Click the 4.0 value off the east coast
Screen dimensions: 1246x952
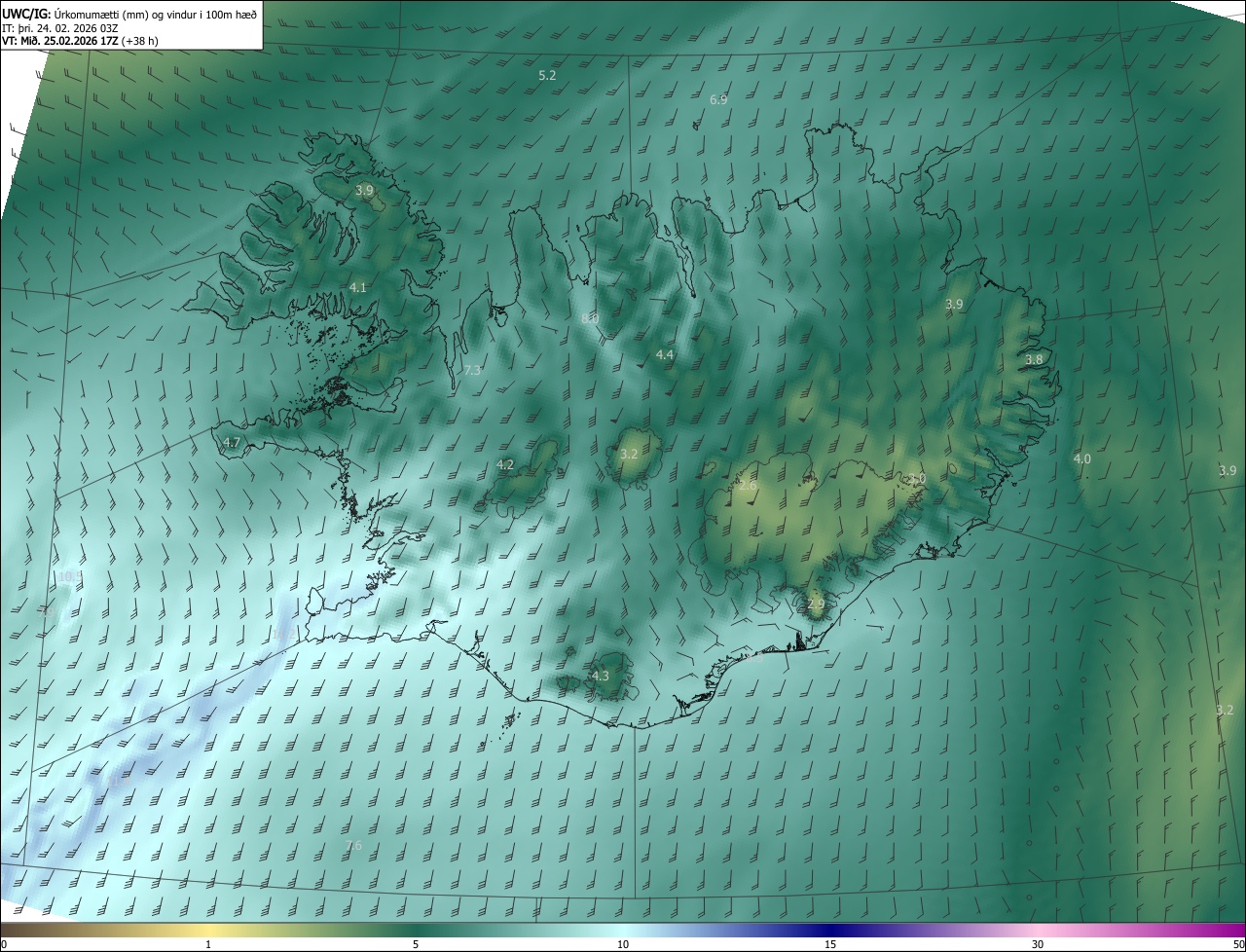(1082, 458)
